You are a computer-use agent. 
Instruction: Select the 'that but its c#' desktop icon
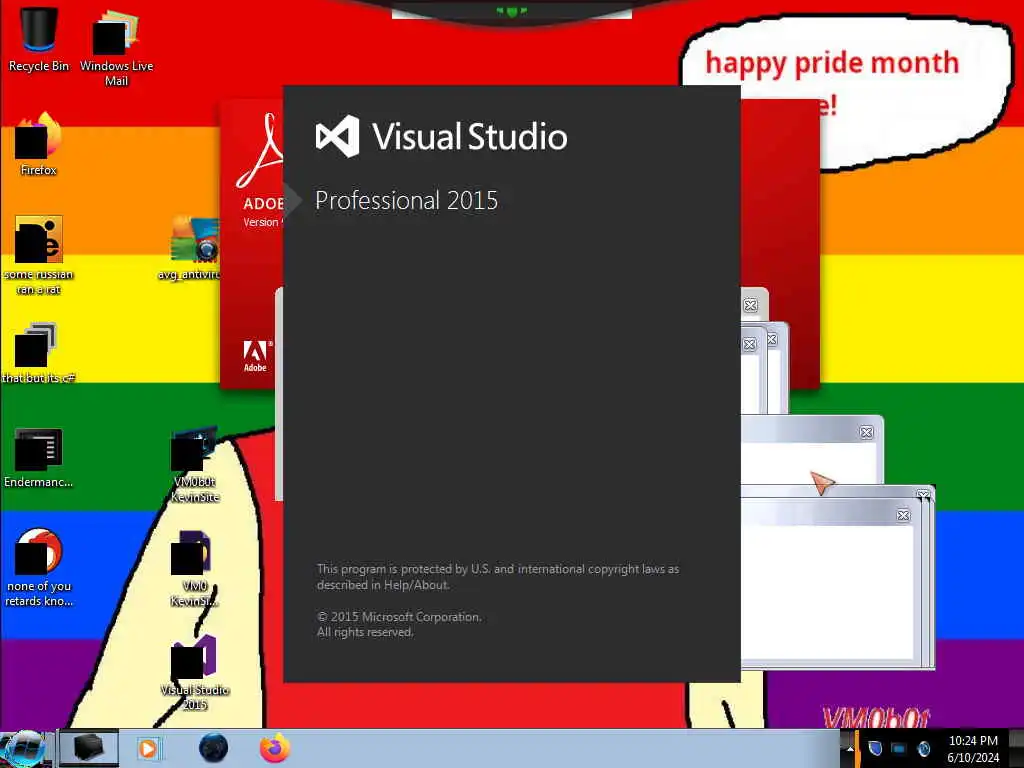[39, 353]
